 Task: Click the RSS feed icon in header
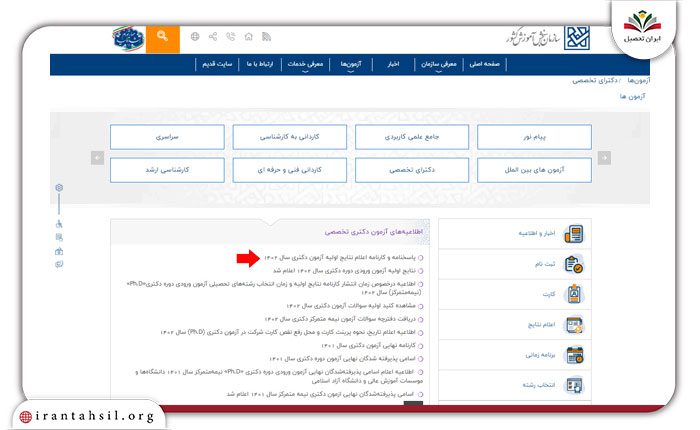[267, 37]
